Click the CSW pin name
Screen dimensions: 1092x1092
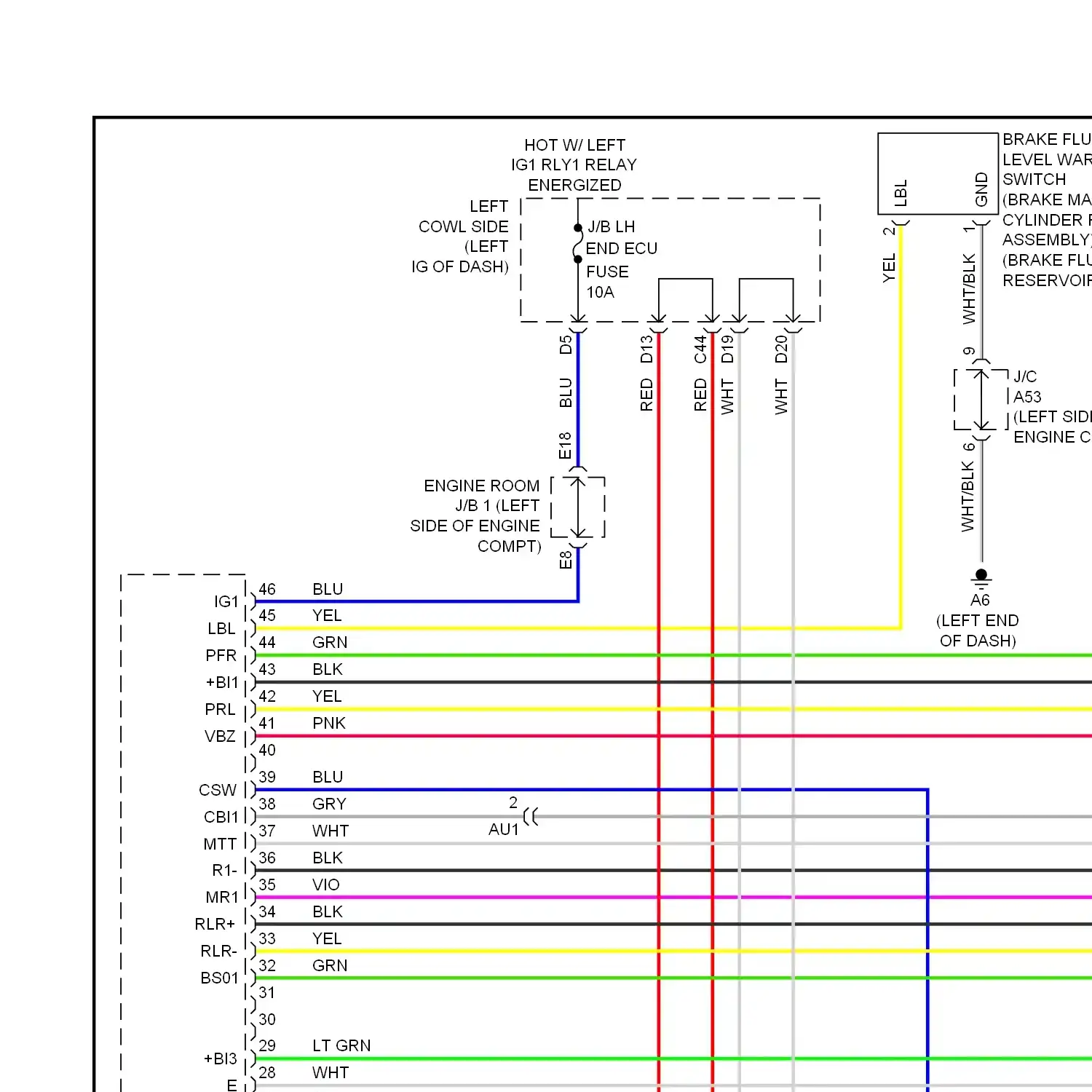point(218,790)
